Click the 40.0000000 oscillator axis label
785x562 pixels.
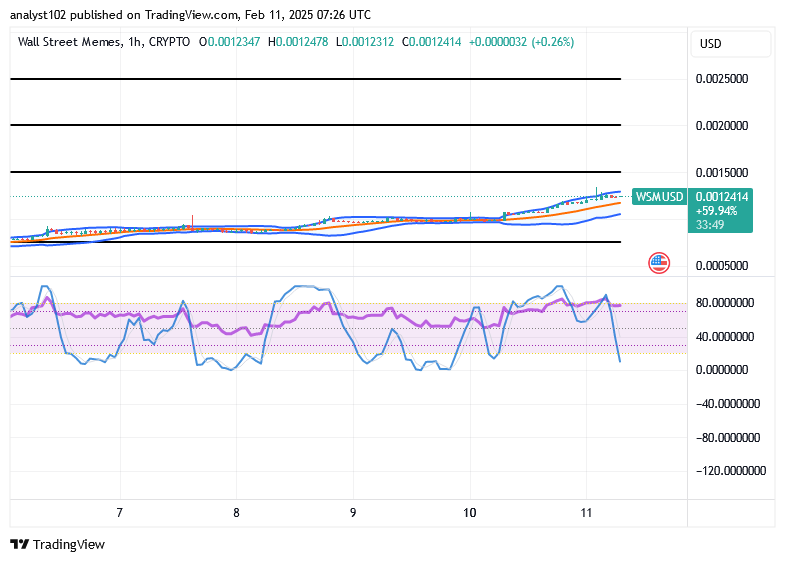point(725,337)
